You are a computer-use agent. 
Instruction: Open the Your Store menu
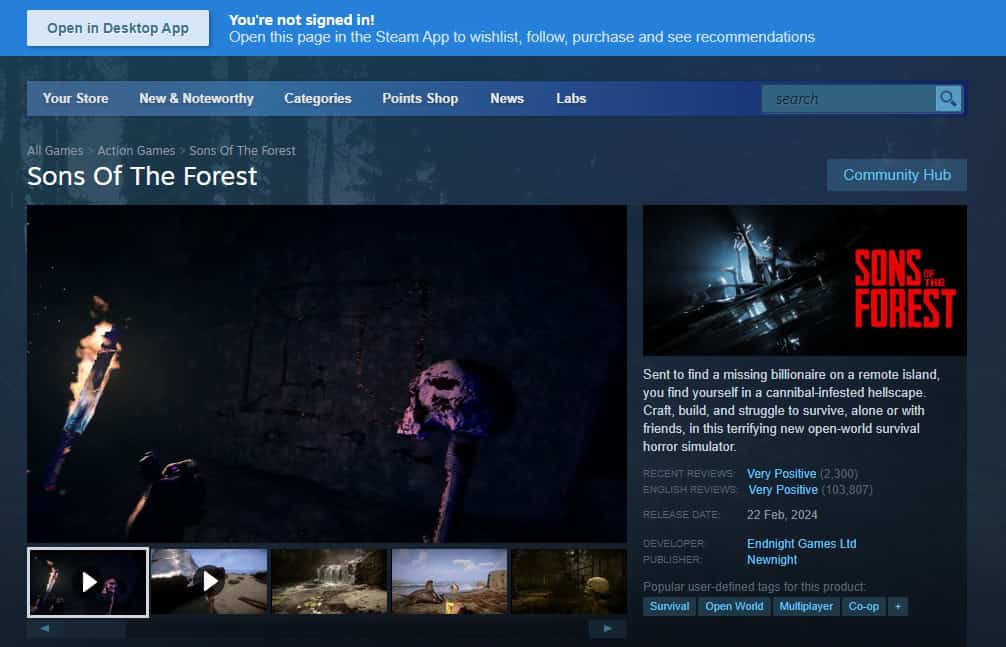click(76, 98)
